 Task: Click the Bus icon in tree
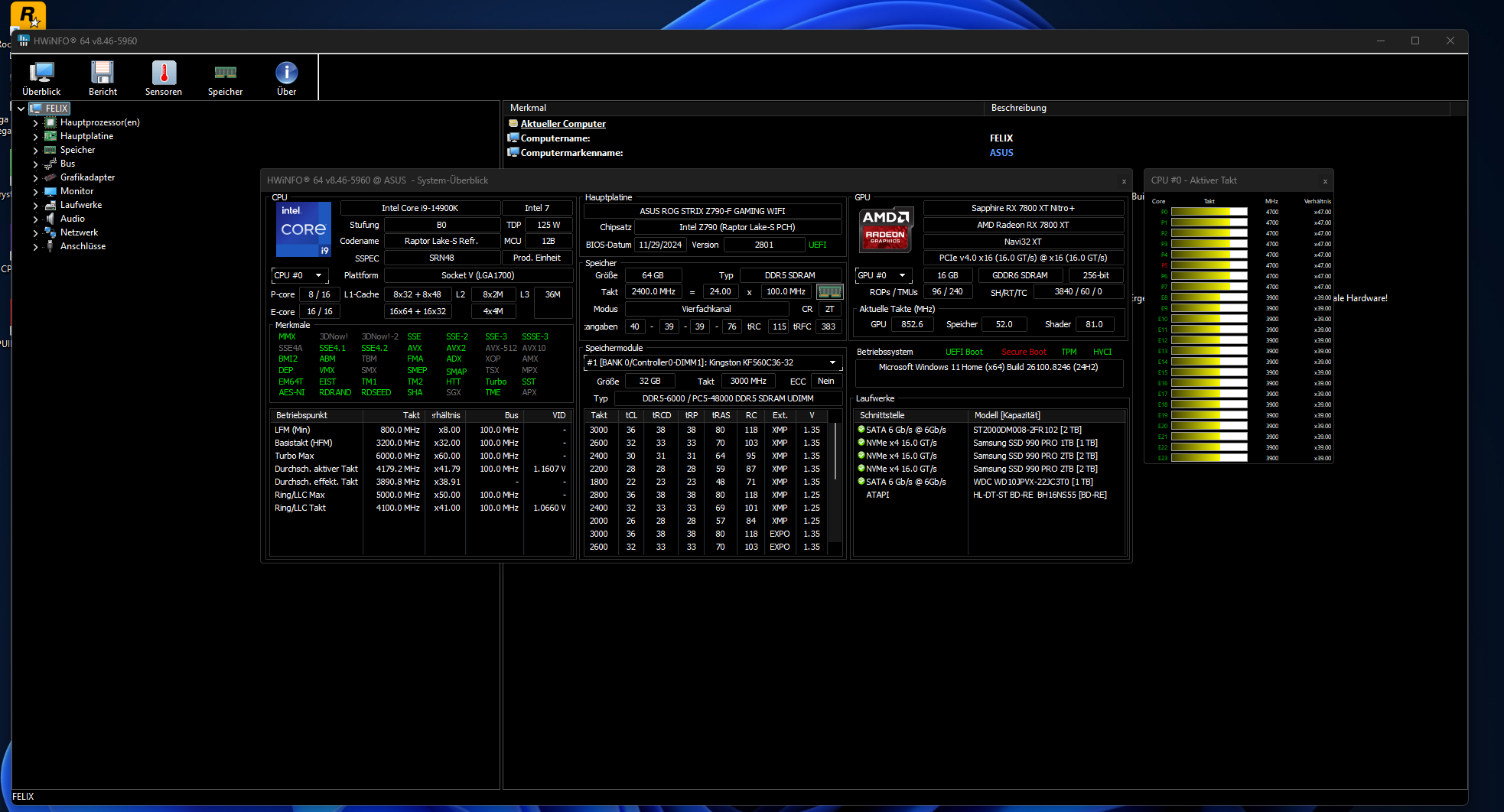[50, 164]
